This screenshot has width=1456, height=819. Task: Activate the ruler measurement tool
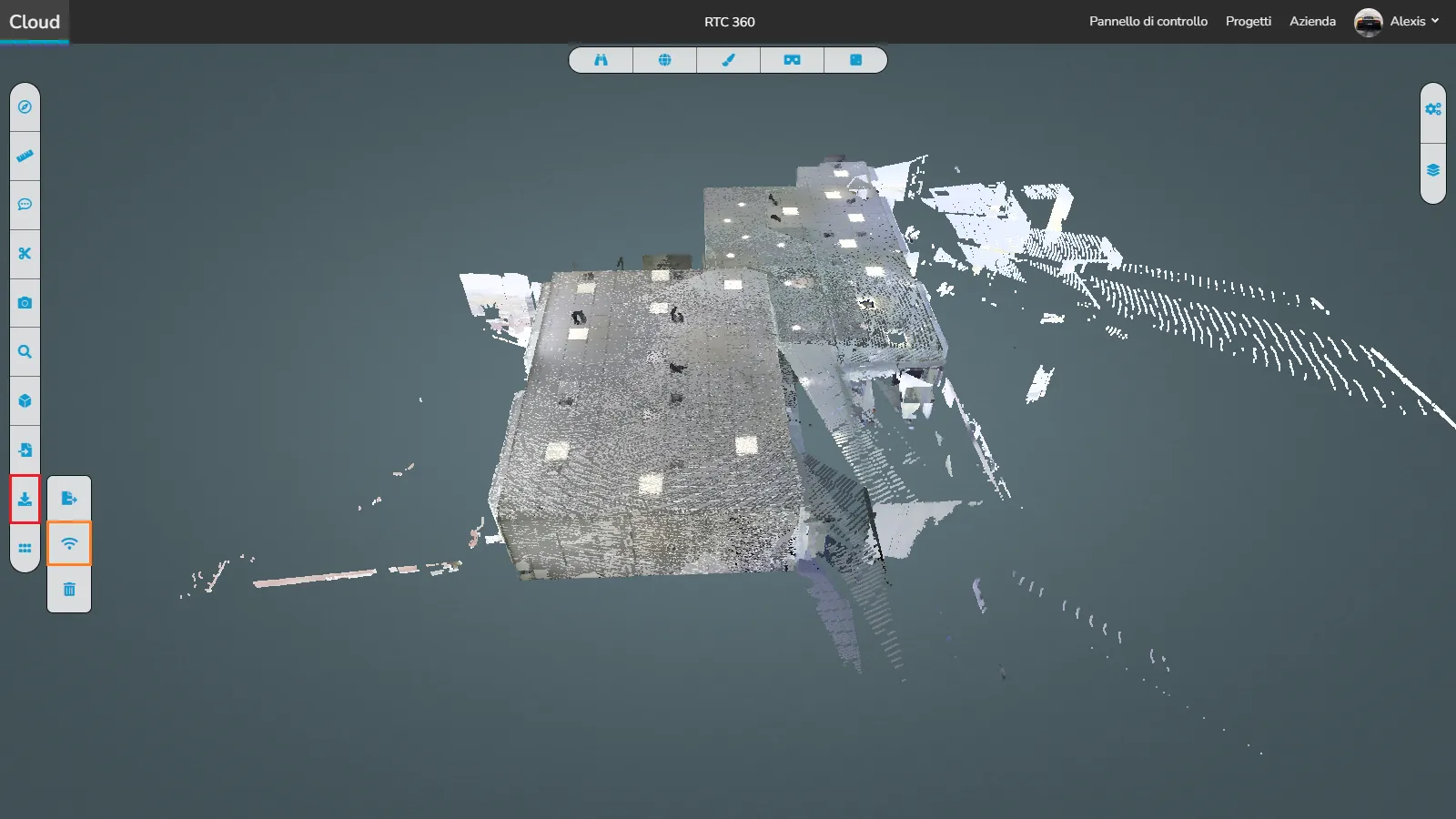coord(25,156)
